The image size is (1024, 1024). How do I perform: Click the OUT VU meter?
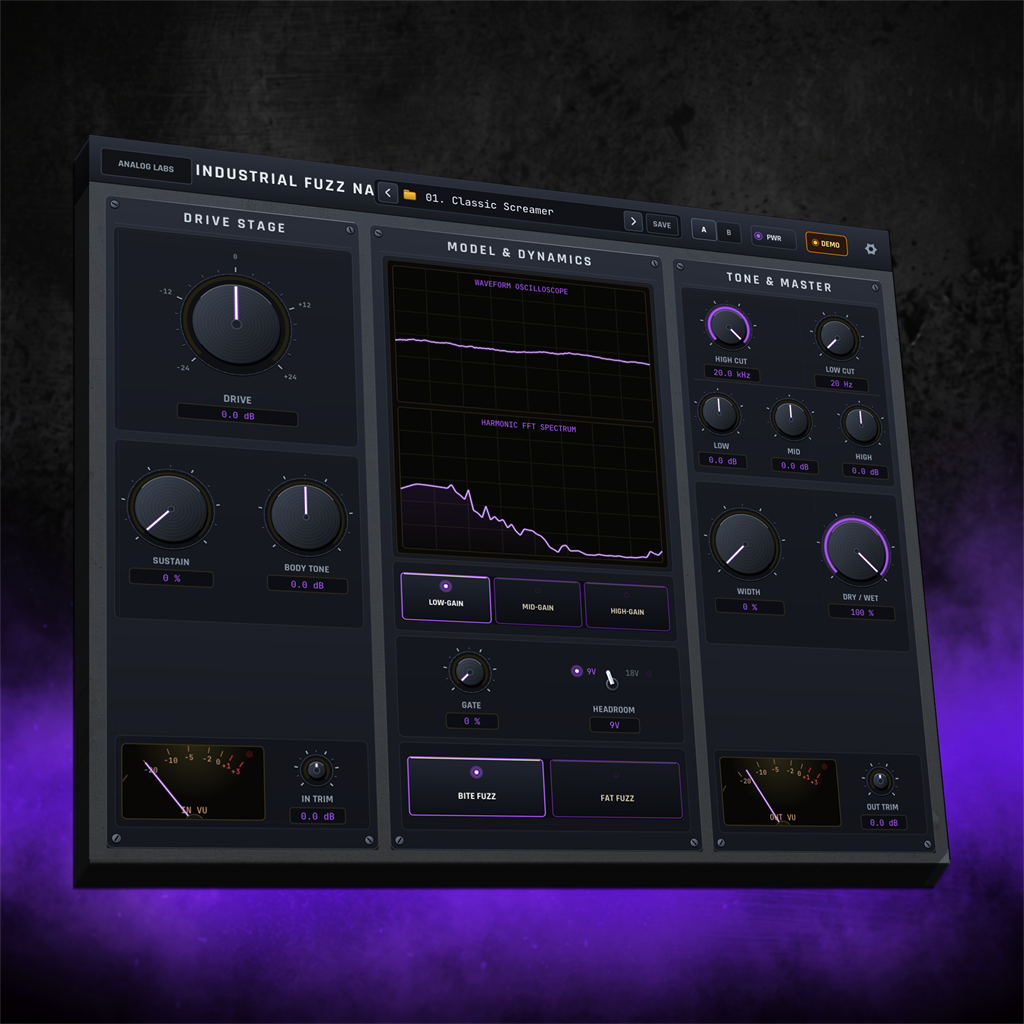(x=780, y=792)
